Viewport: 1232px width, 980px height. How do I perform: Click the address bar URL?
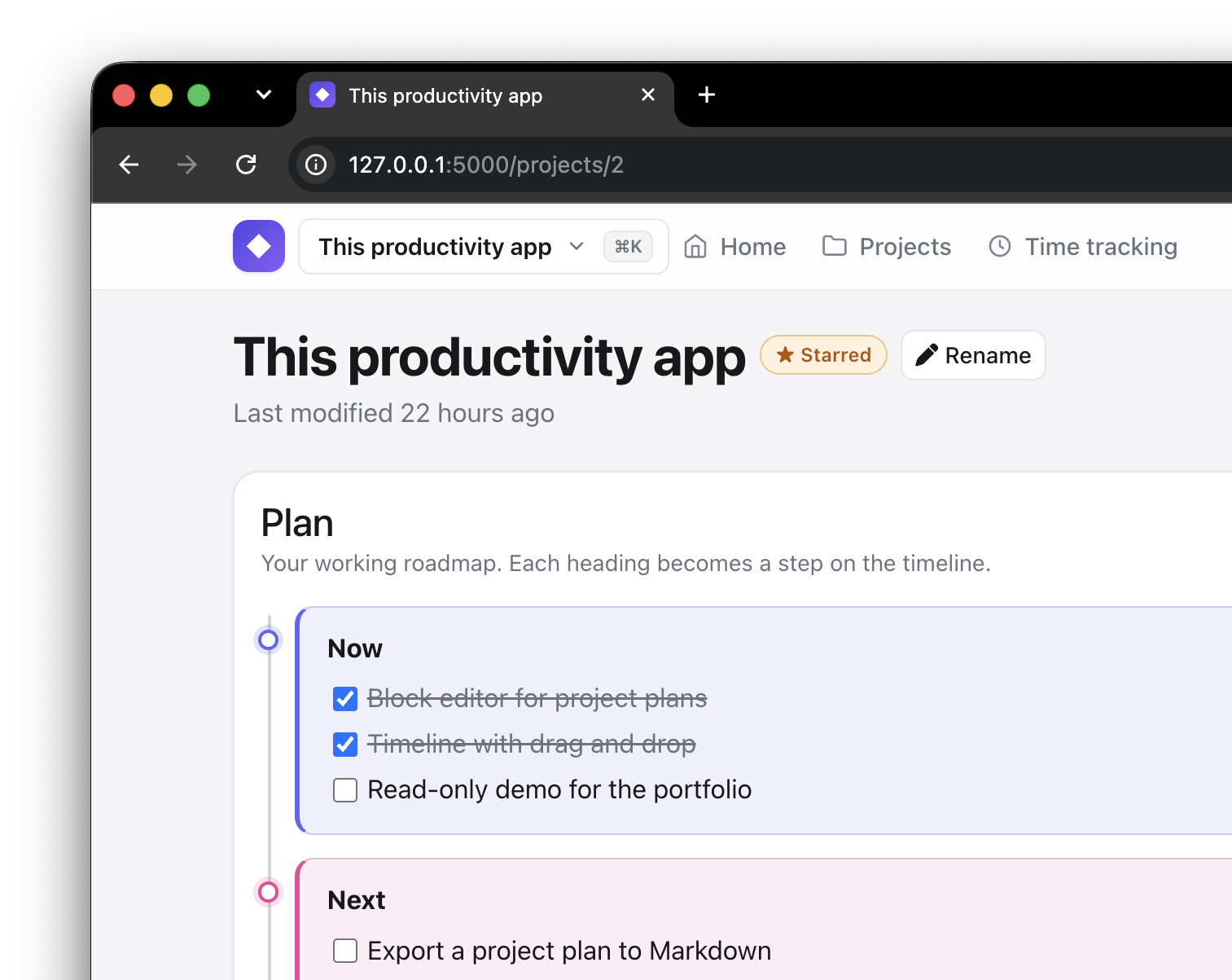486,165
